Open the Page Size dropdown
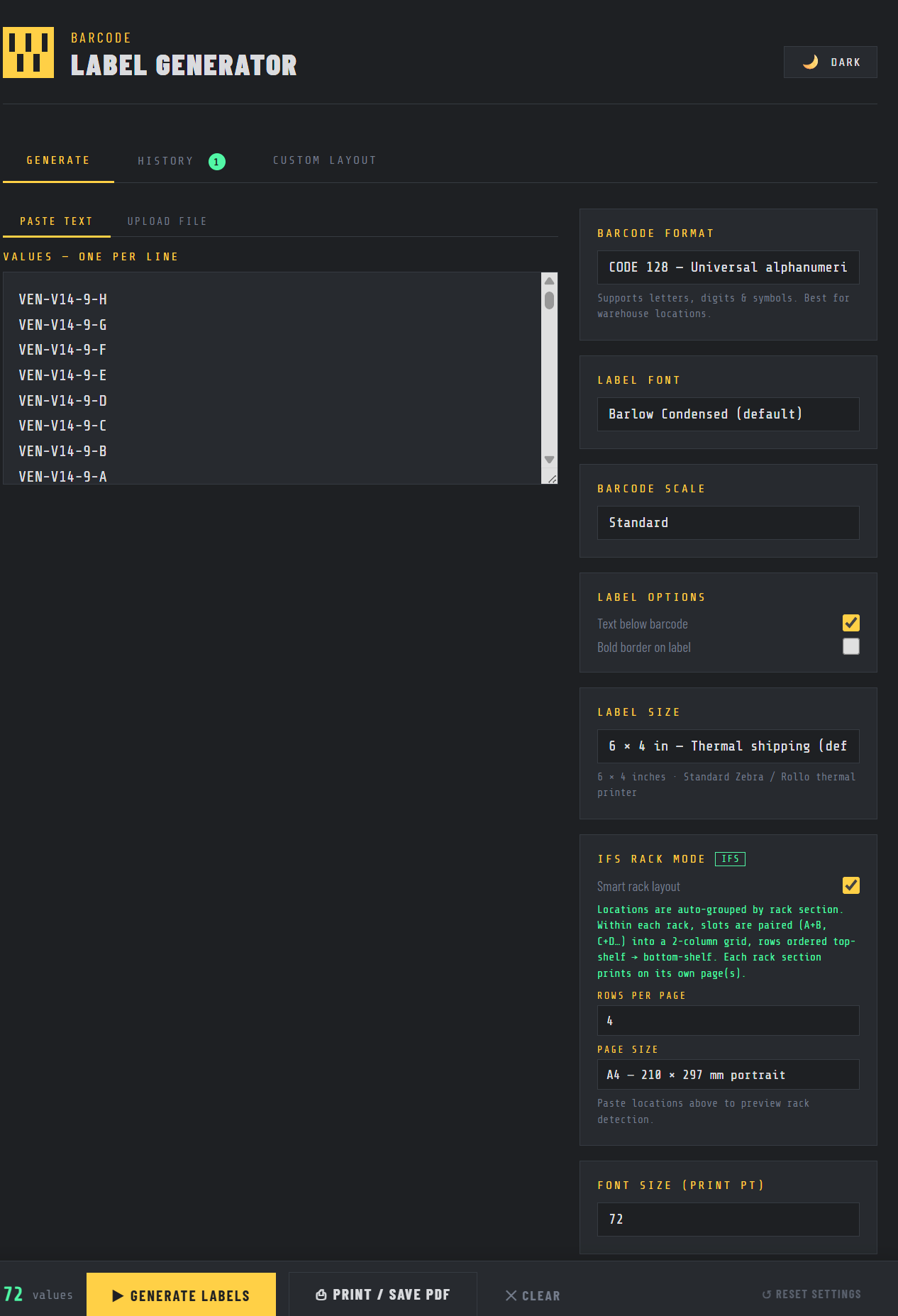 [x=728, y=1075]
